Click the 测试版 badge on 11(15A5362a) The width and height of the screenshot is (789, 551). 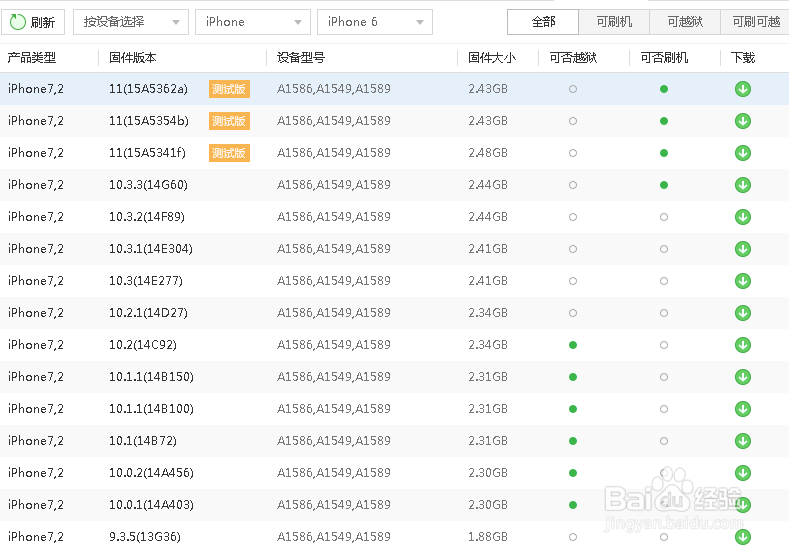coord(229,89)
